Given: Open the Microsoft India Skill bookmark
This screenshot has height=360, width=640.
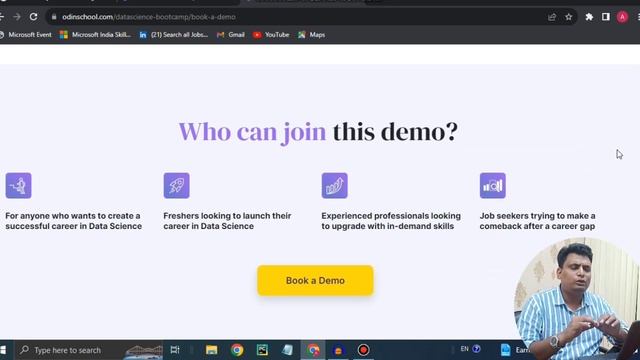Looking at the screenshot, I should click(95, 35).
